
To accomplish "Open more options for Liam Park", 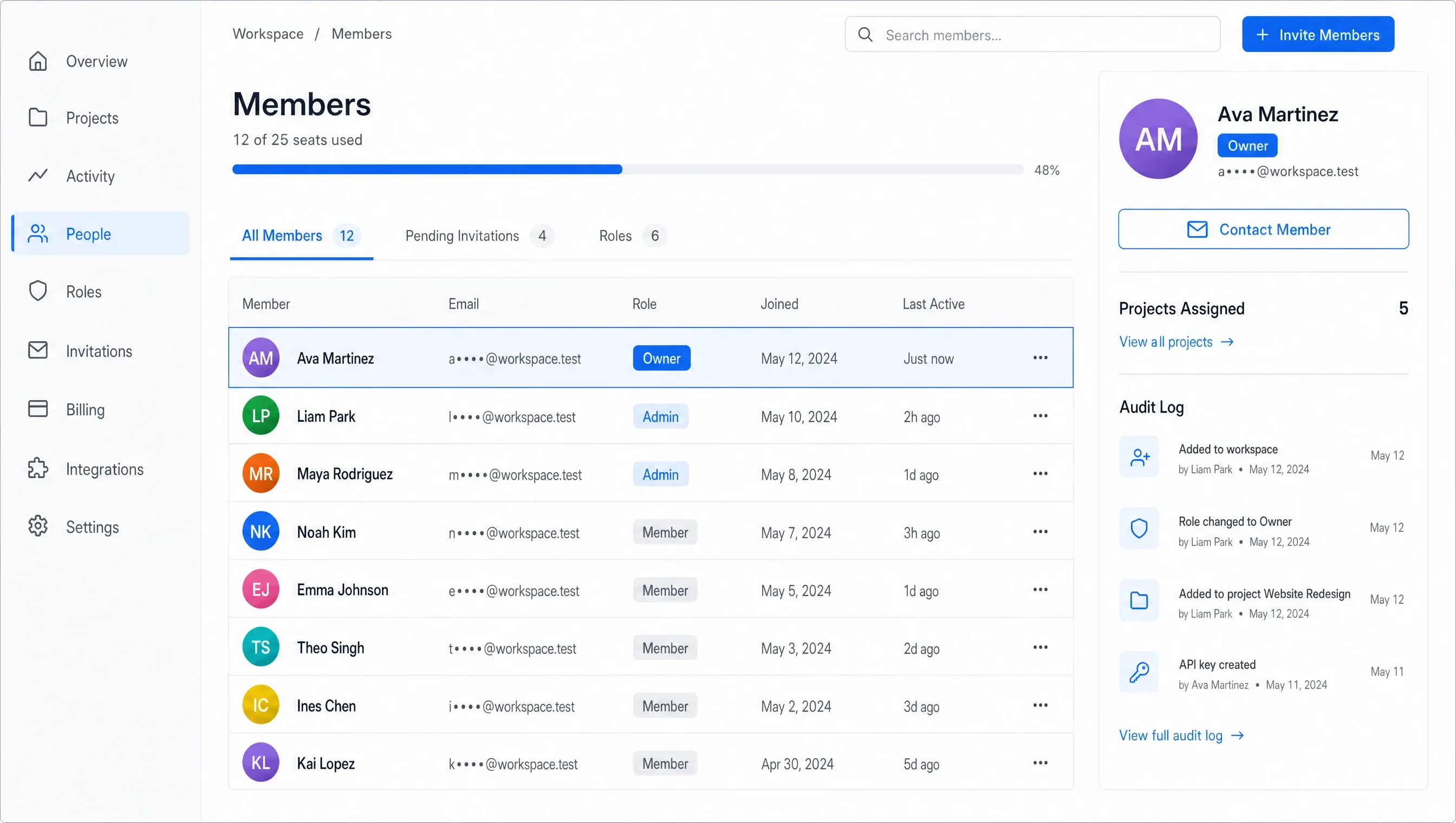I will (1041, 416).
